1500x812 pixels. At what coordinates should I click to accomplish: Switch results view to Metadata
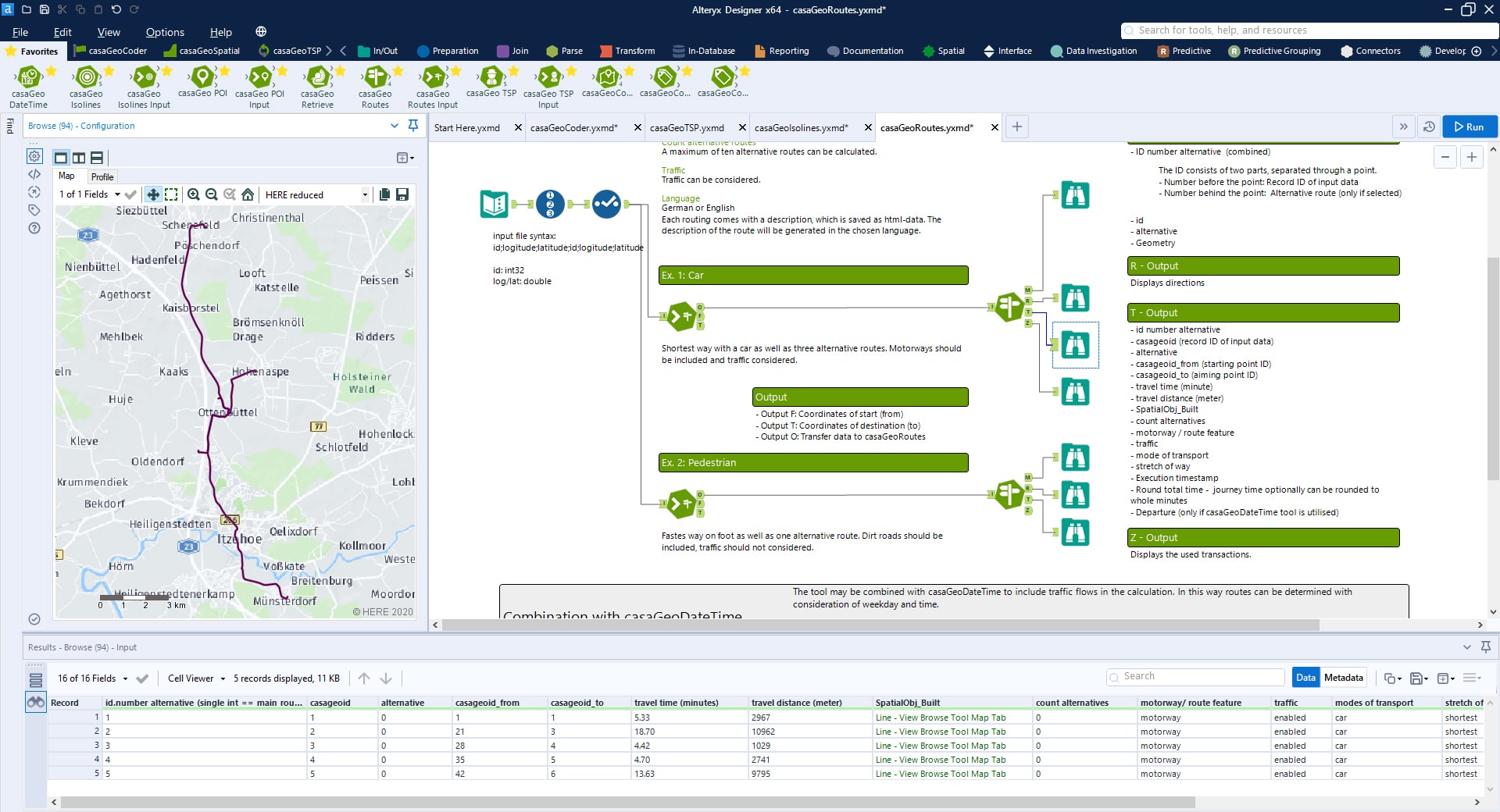pos(1343,678)
